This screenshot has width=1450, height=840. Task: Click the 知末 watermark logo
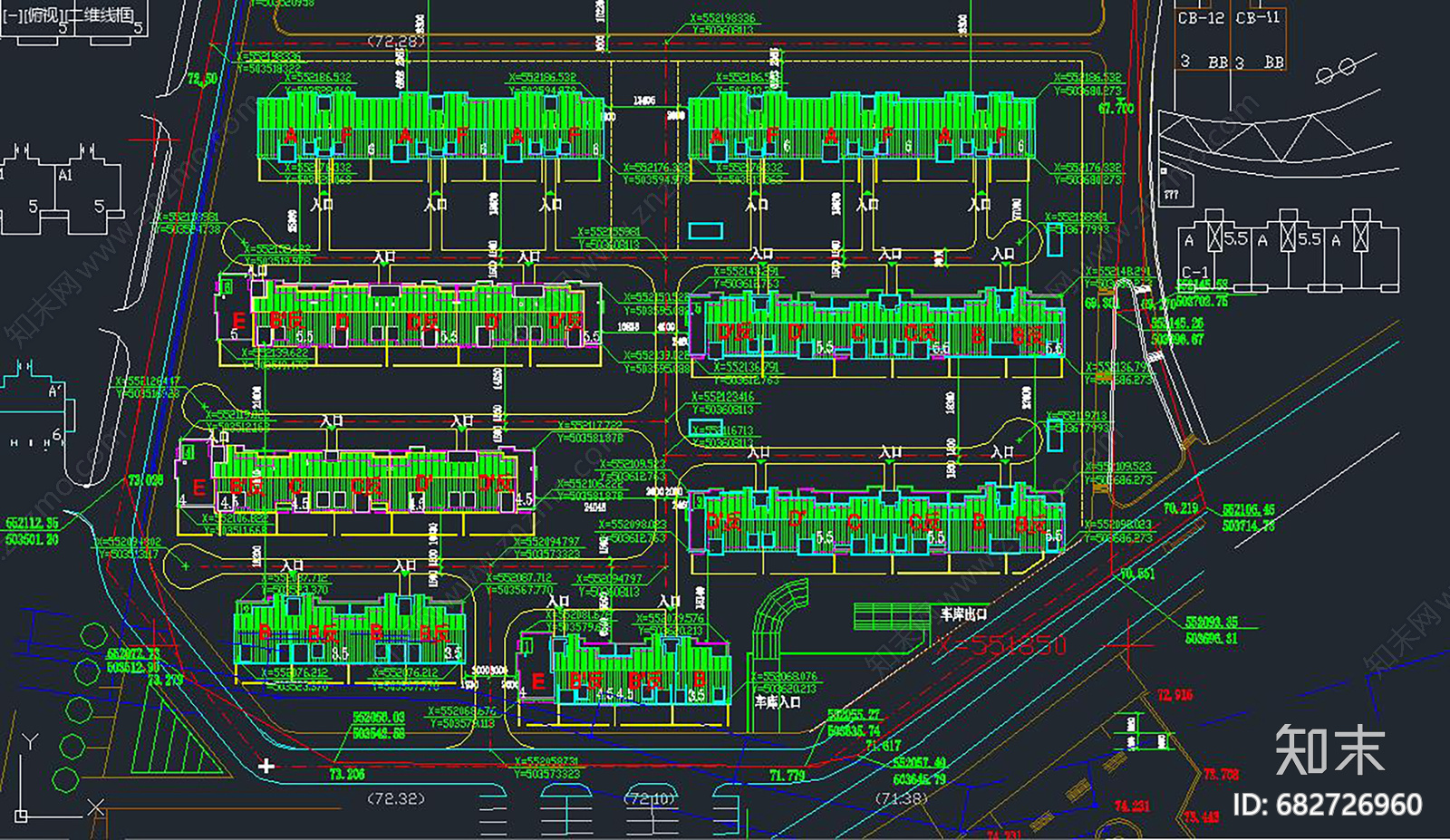[1329, 749]
